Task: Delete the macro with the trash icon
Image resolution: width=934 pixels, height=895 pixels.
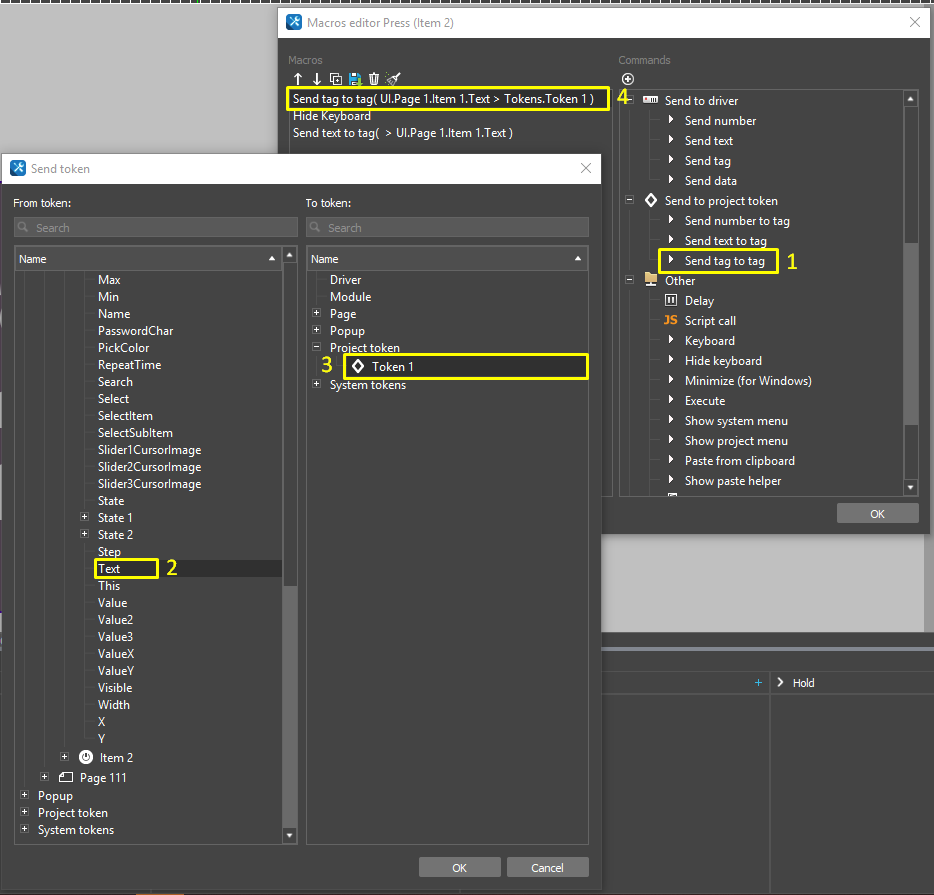Action: [x=374, y=79]
